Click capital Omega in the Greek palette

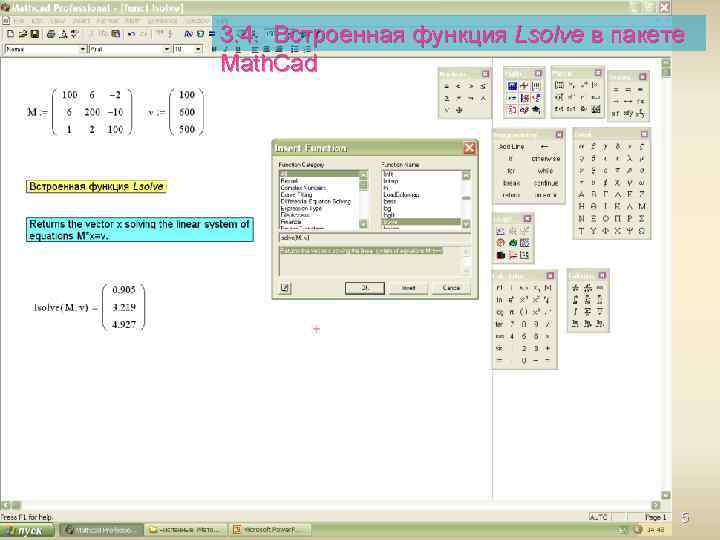[x=641, y=231]
